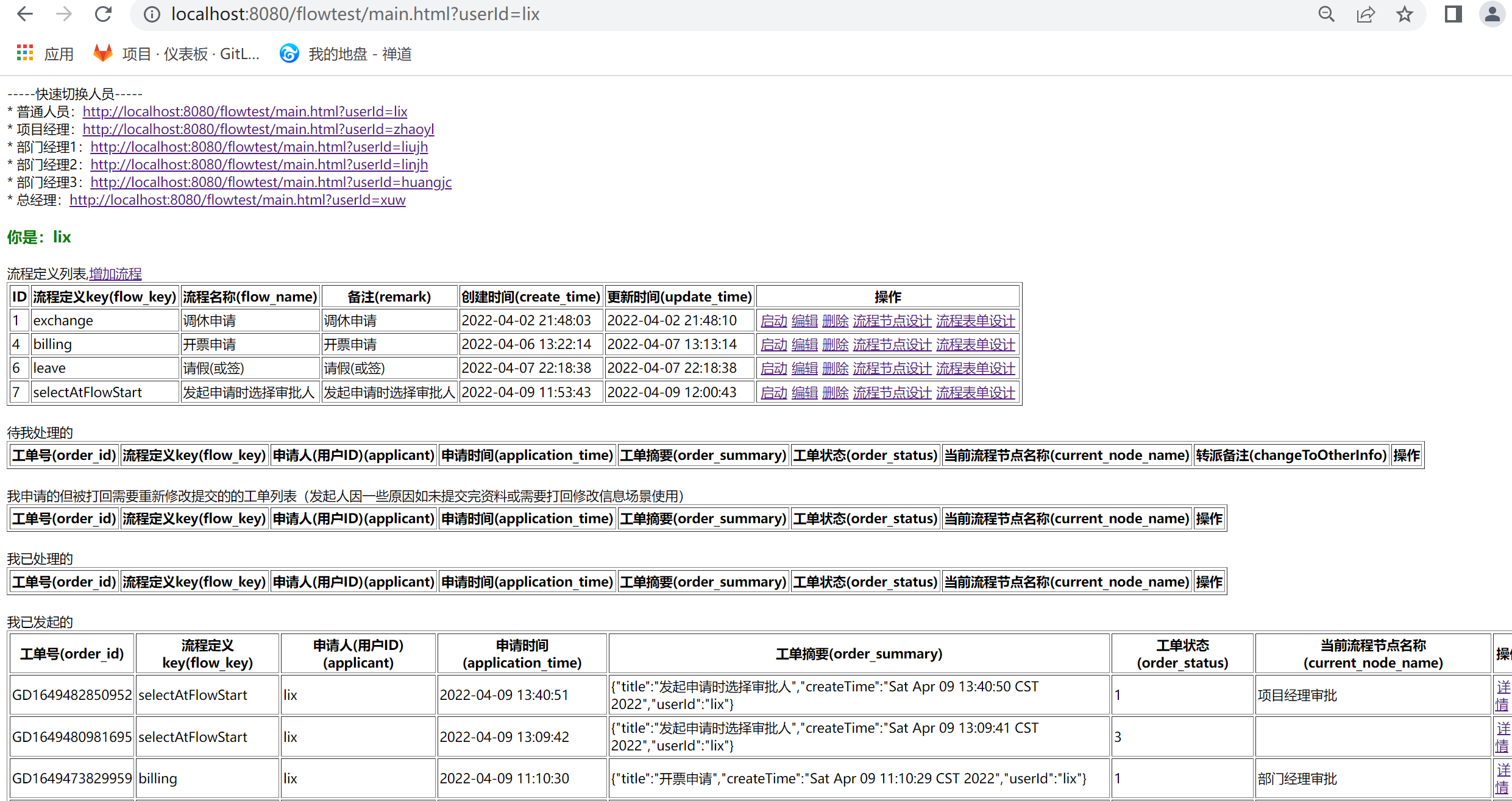
Task: Switch to user zhaoyl link
Action: click(x=258, y=129)
